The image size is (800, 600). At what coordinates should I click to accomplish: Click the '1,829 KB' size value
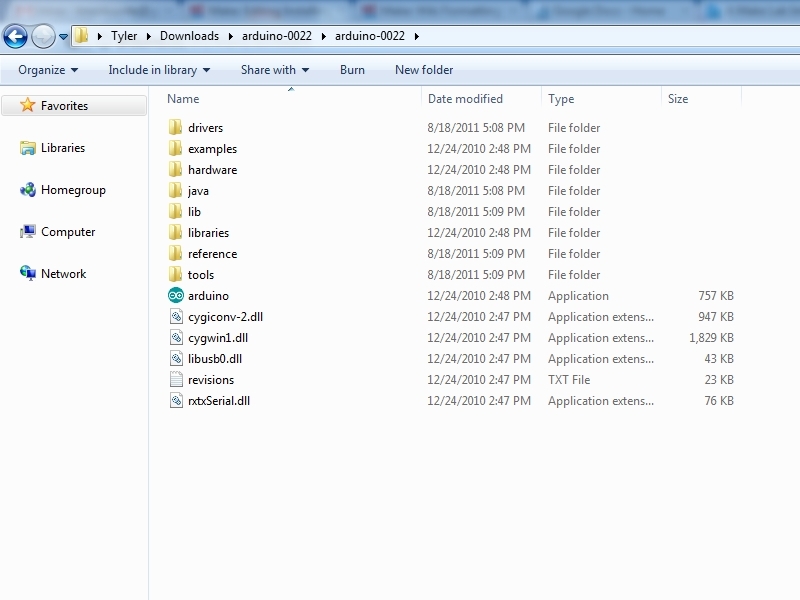[x=711, y=338]
